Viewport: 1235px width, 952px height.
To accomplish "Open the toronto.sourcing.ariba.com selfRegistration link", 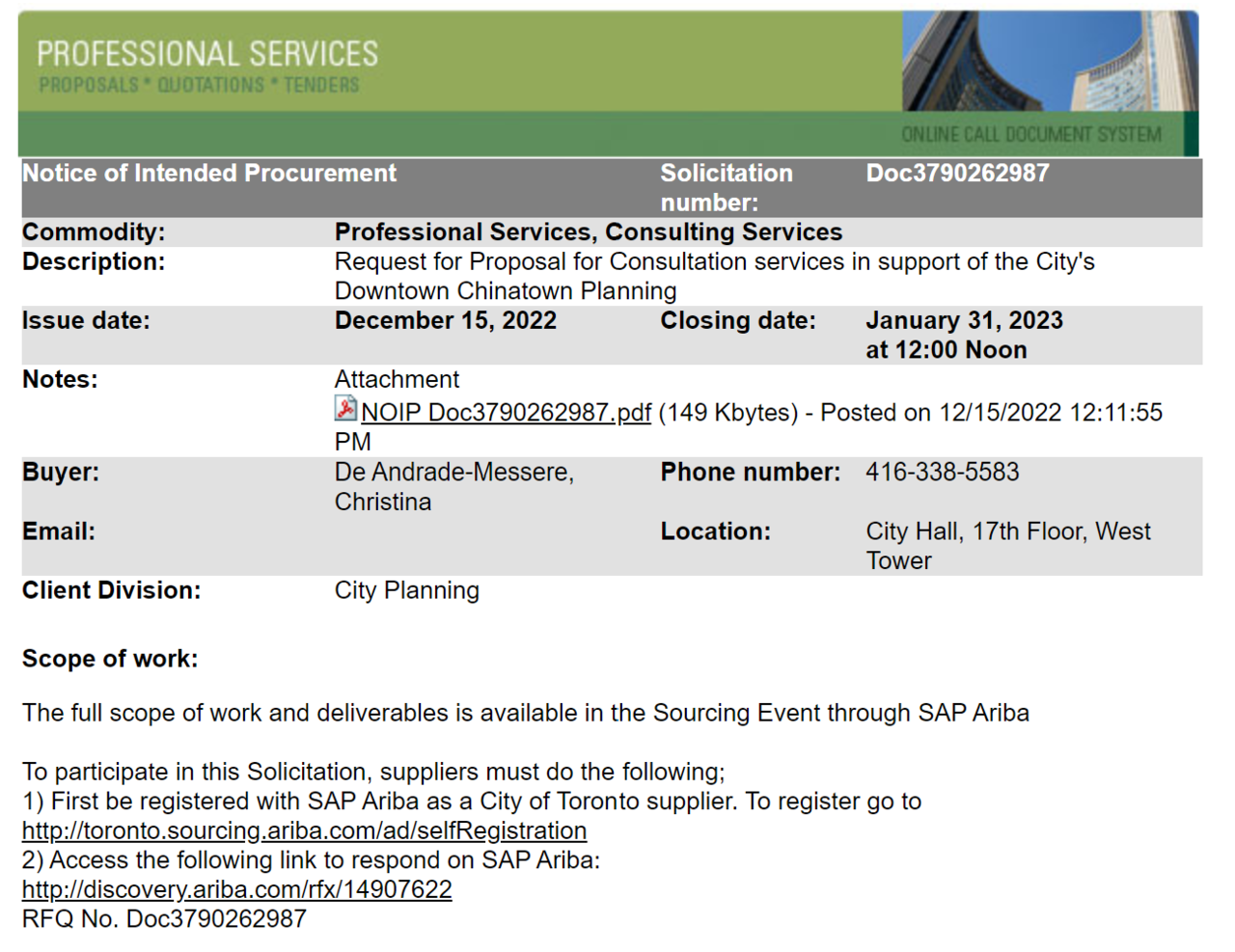I will (304, 830).
